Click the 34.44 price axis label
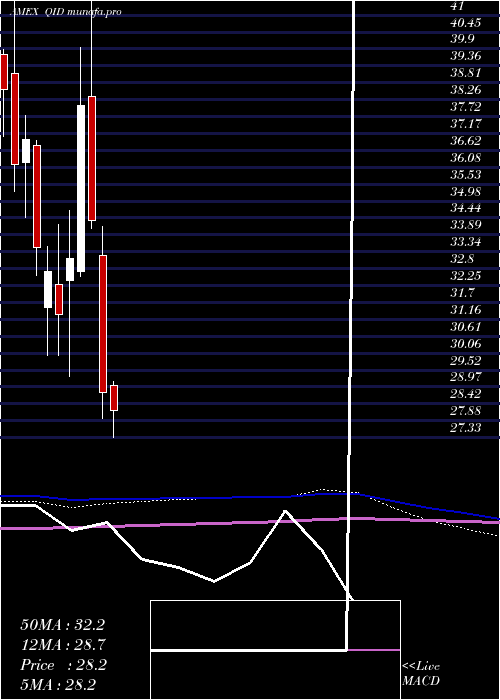Screen dimensions: 500x700 coord(466,208)
